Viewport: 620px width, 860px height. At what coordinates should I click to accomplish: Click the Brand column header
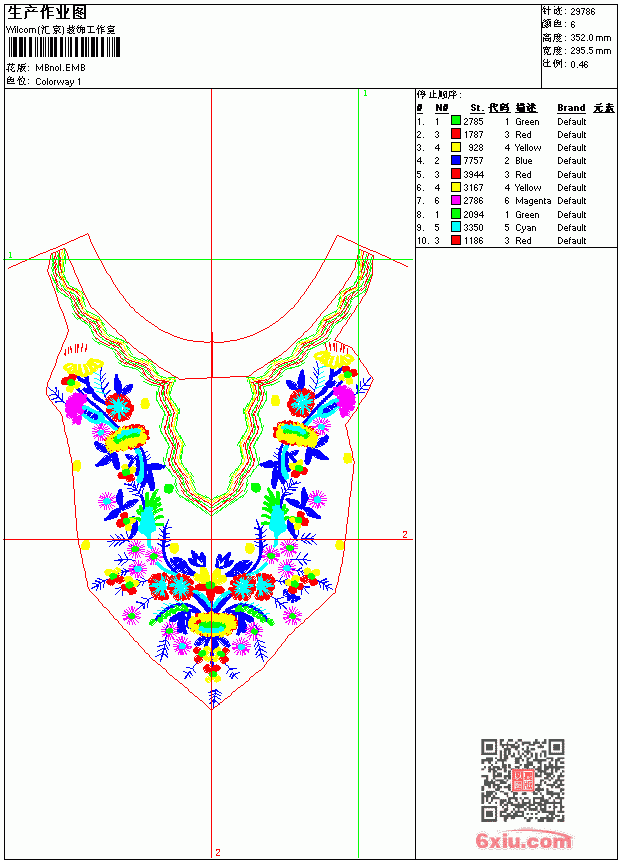[571, 108]
